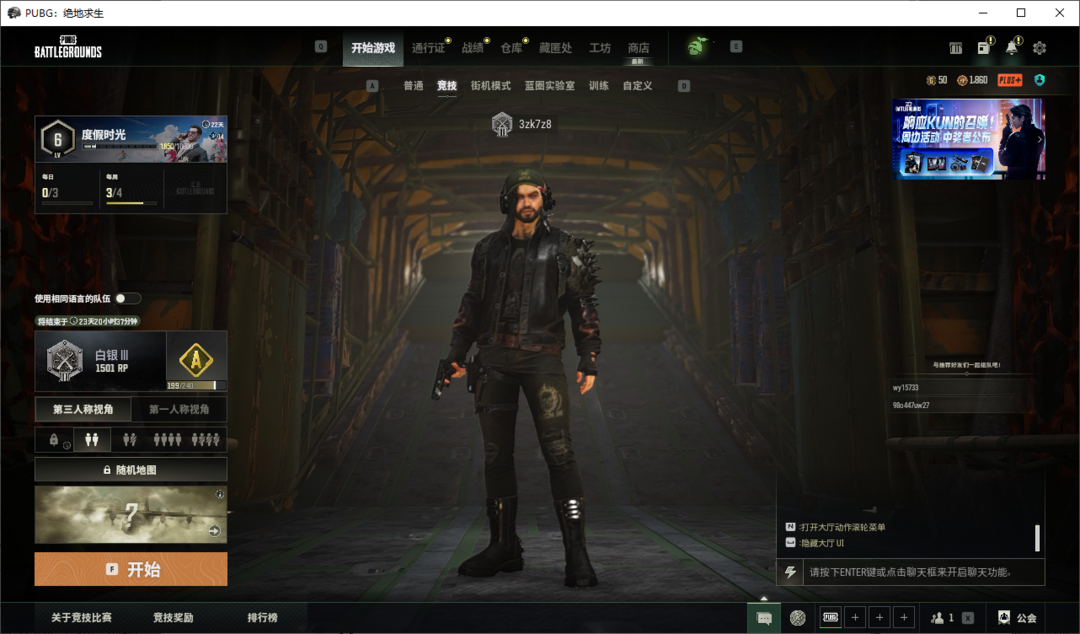Viewport: 1080px width, 634px height.
Task: Click the D next-mode key hint
Action: [x=684, y=86]
